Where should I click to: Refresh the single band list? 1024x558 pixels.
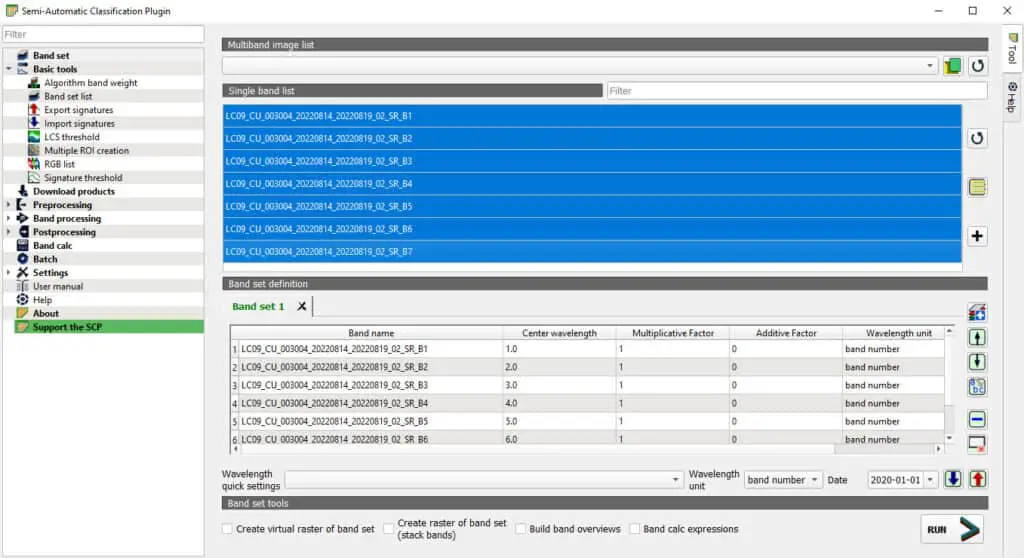[977, 139]
